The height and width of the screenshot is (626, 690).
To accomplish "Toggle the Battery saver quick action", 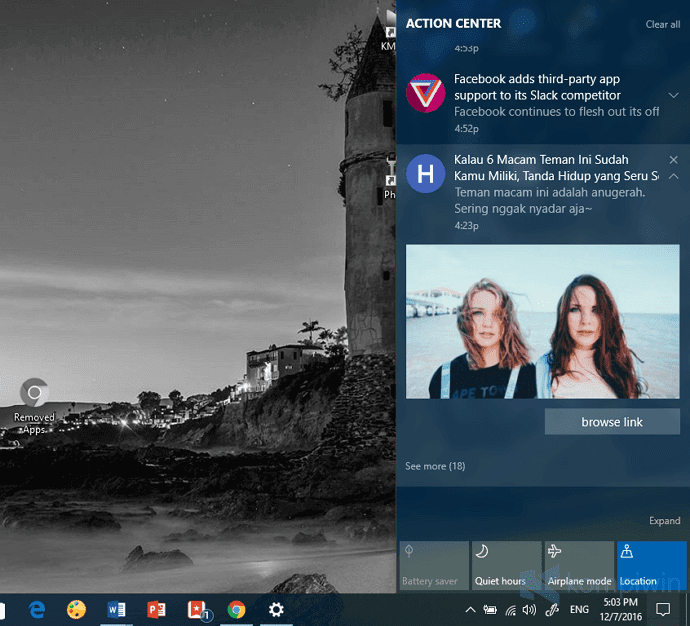I will pyautogui.click(x=434, y=566).
